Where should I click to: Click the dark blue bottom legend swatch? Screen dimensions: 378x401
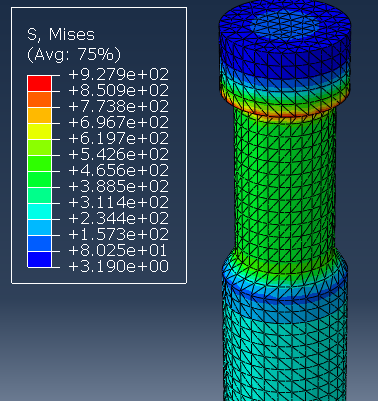(39, 260)
